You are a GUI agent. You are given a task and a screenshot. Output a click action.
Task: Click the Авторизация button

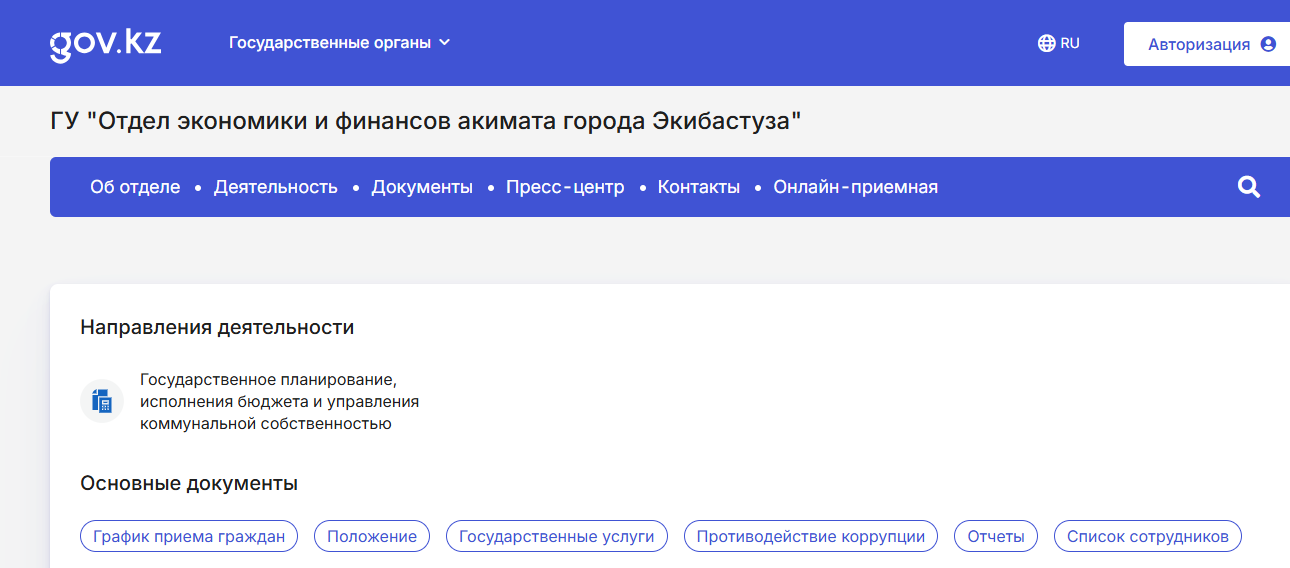point(1207,44)
